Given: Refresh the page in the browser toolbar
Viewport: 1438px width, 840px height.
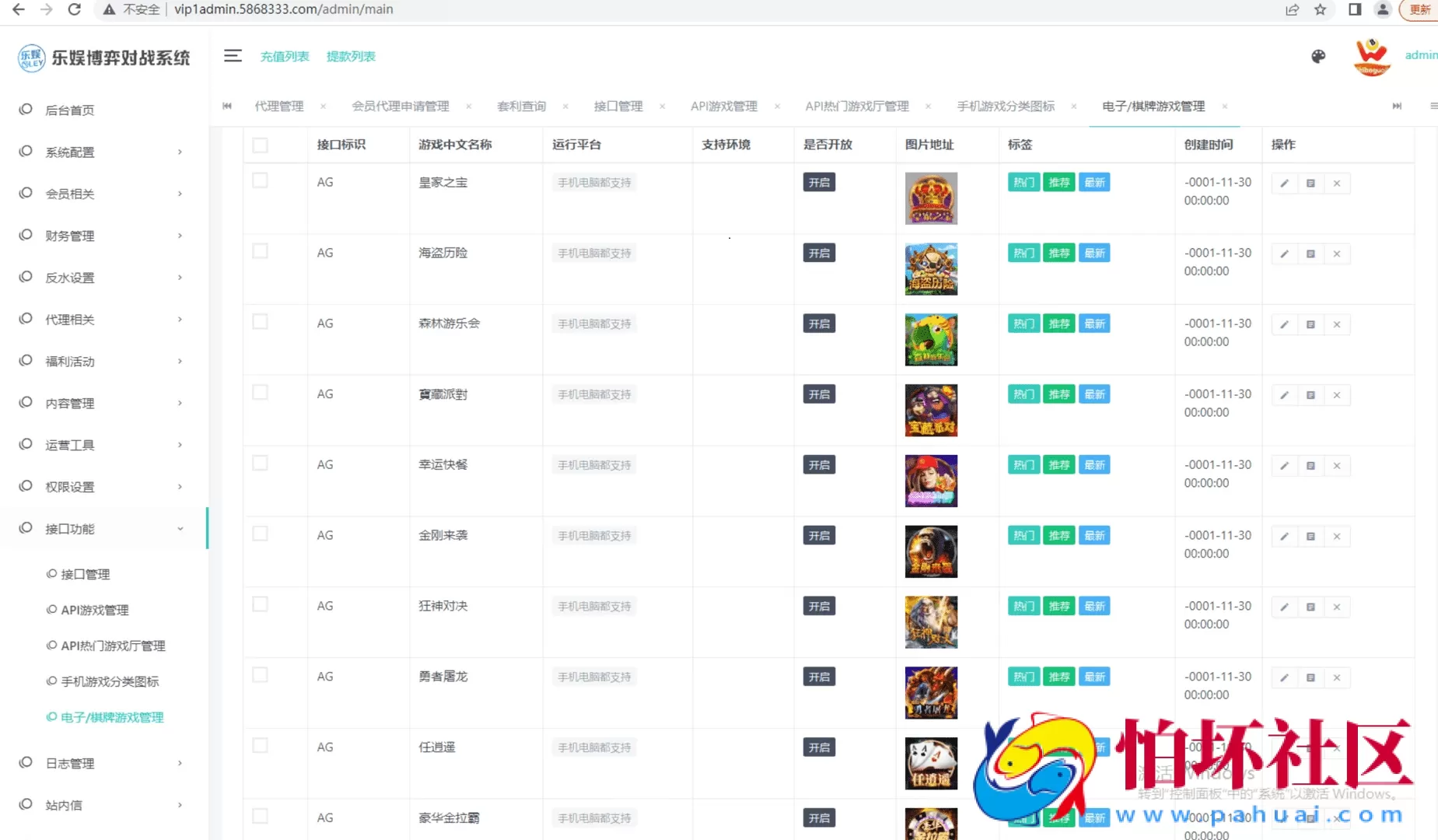Looking at the screenshot, I should coord(74,10).
